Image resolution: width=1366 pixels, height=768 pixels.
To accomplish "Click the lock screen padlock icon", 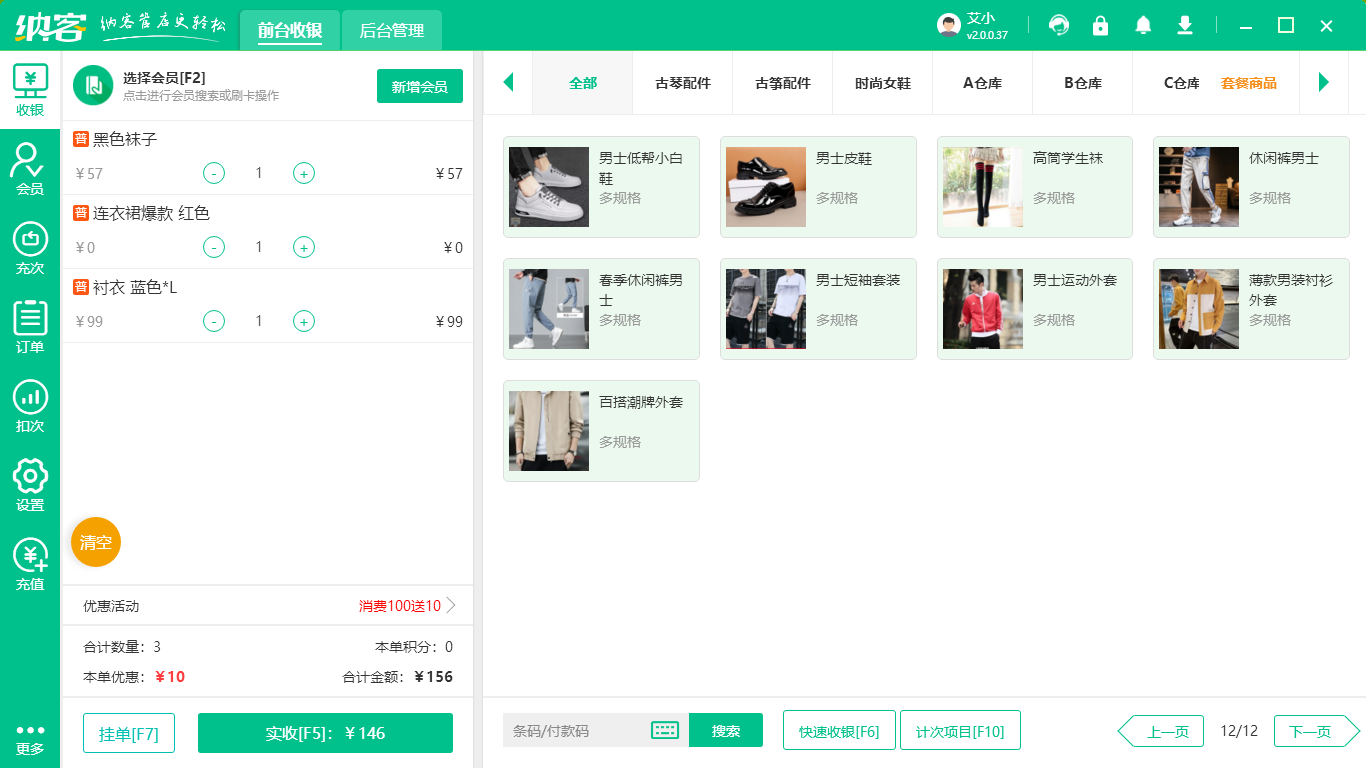I will pyautogui.click(x=1100, y=25).
